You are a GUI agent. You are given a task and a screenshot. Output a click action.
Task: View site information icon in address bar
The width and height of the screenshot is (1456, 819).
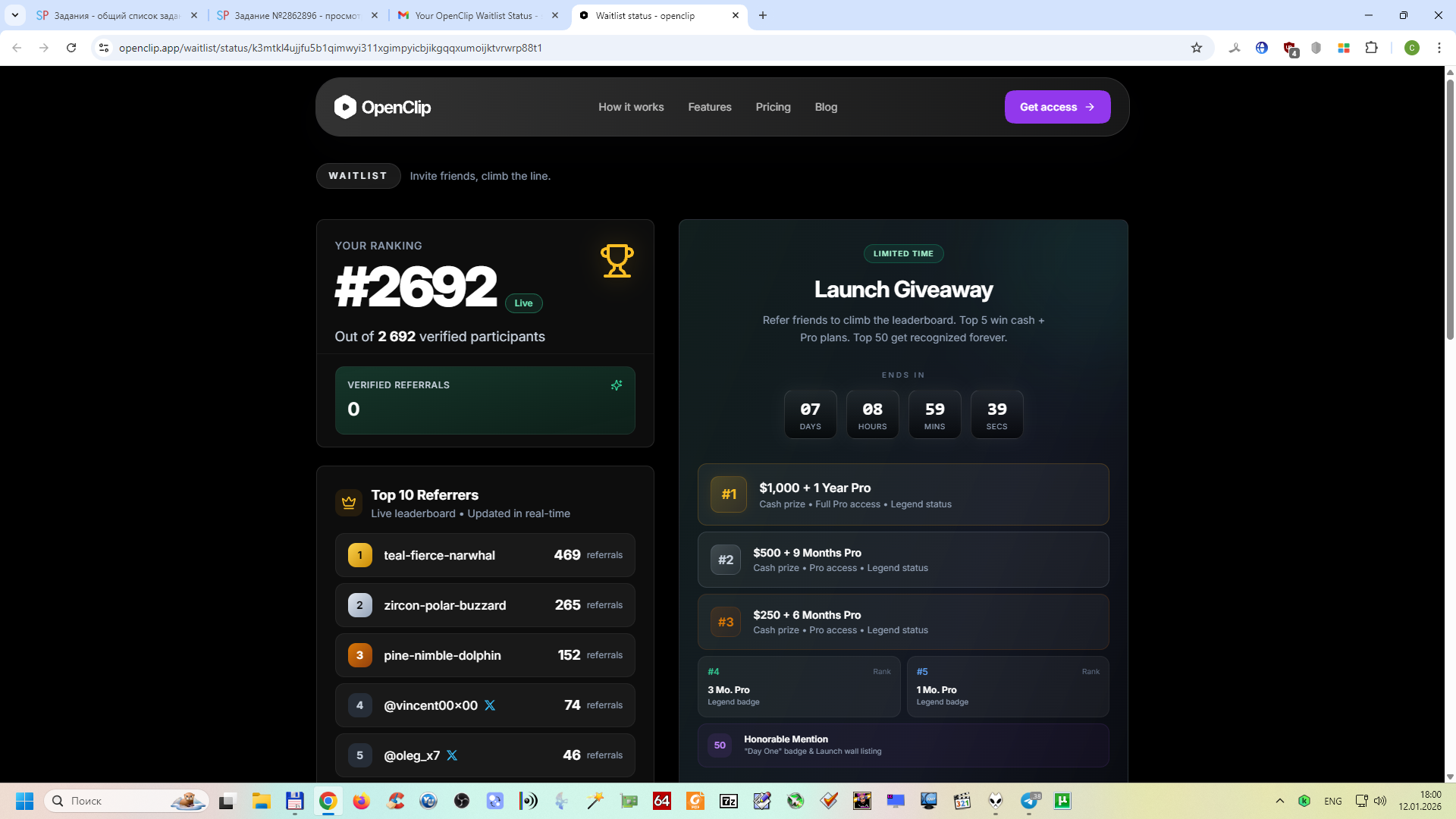[x=104, y=48]
